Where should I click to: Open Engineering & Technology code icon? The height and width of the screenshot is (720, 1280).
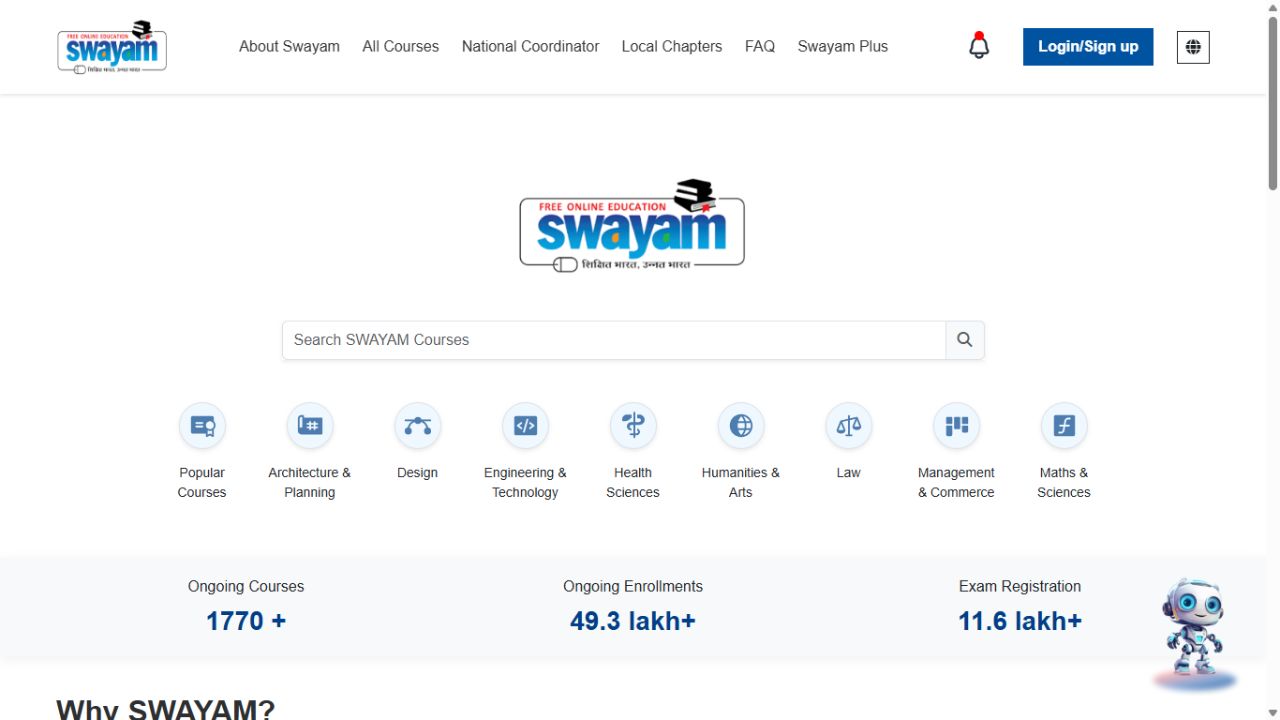pyautogui.click(x=525, y=426)
